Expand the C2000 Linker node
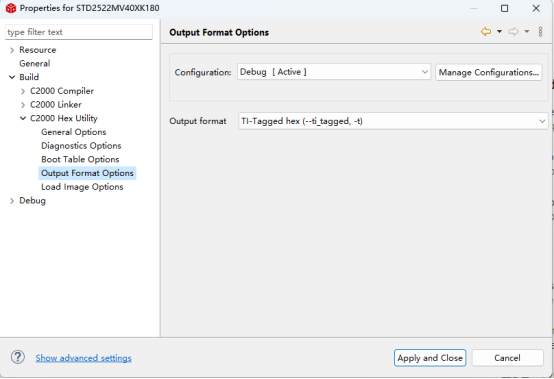Image resolution: width=554 pixels, height=379 pixels. point(23,105)
